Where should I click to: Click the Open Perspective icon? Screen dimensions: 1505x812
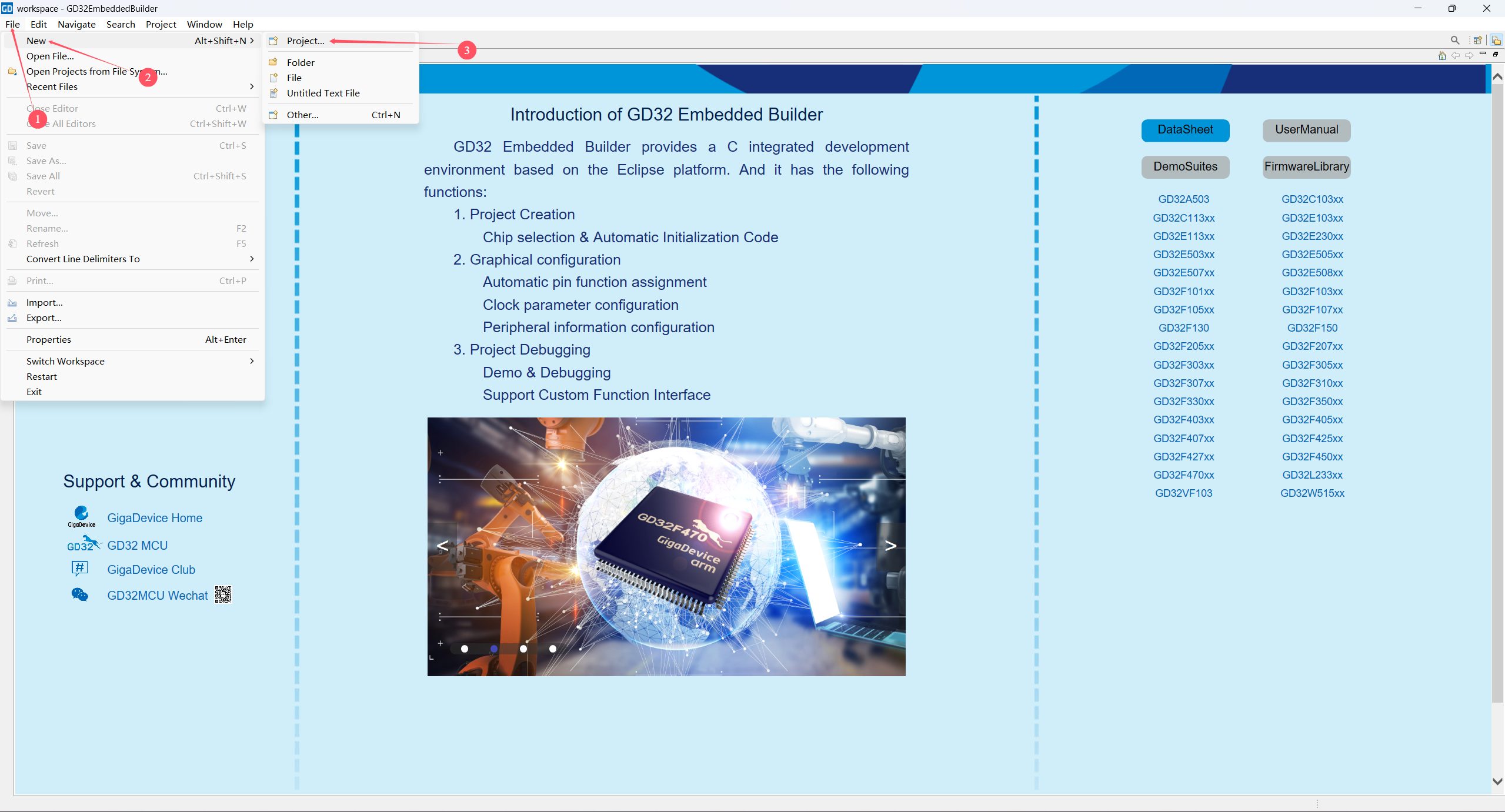[1477, 41]
